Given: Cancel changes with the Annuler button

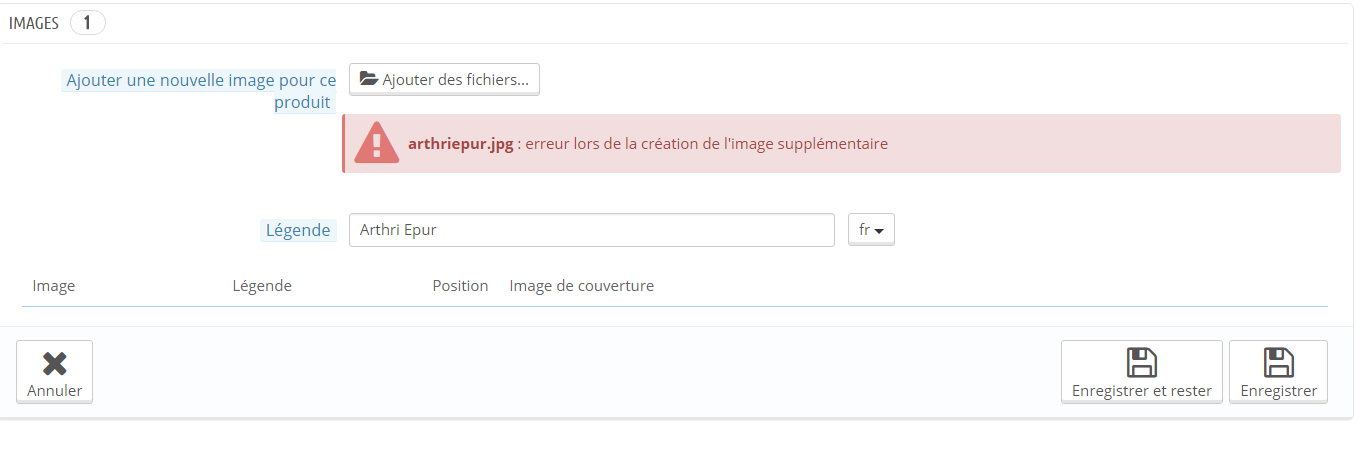Looking at the screenshot, I should point(55,372).
